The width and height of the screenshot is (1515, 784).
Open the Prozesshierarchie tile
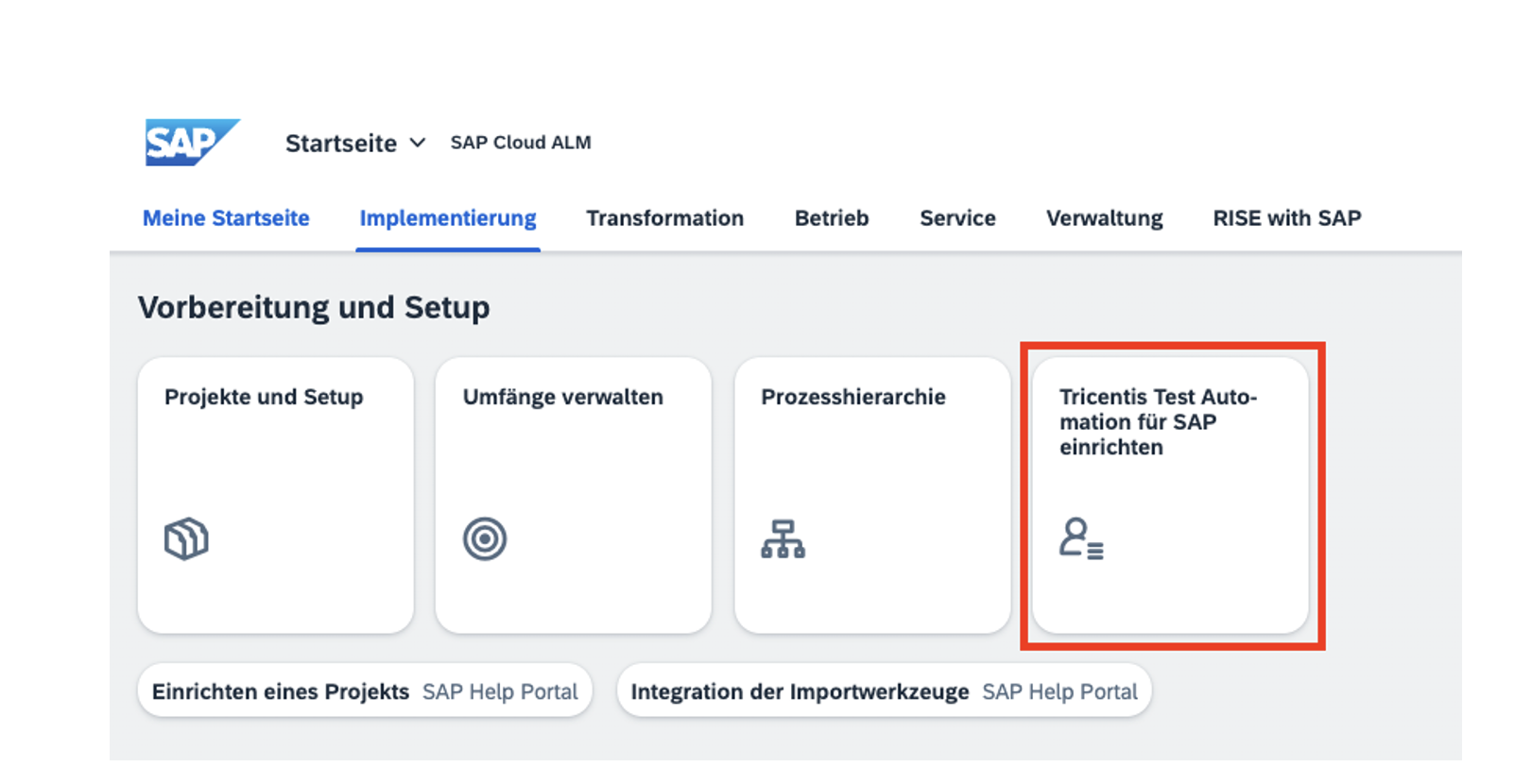click(x=872, y=495)
